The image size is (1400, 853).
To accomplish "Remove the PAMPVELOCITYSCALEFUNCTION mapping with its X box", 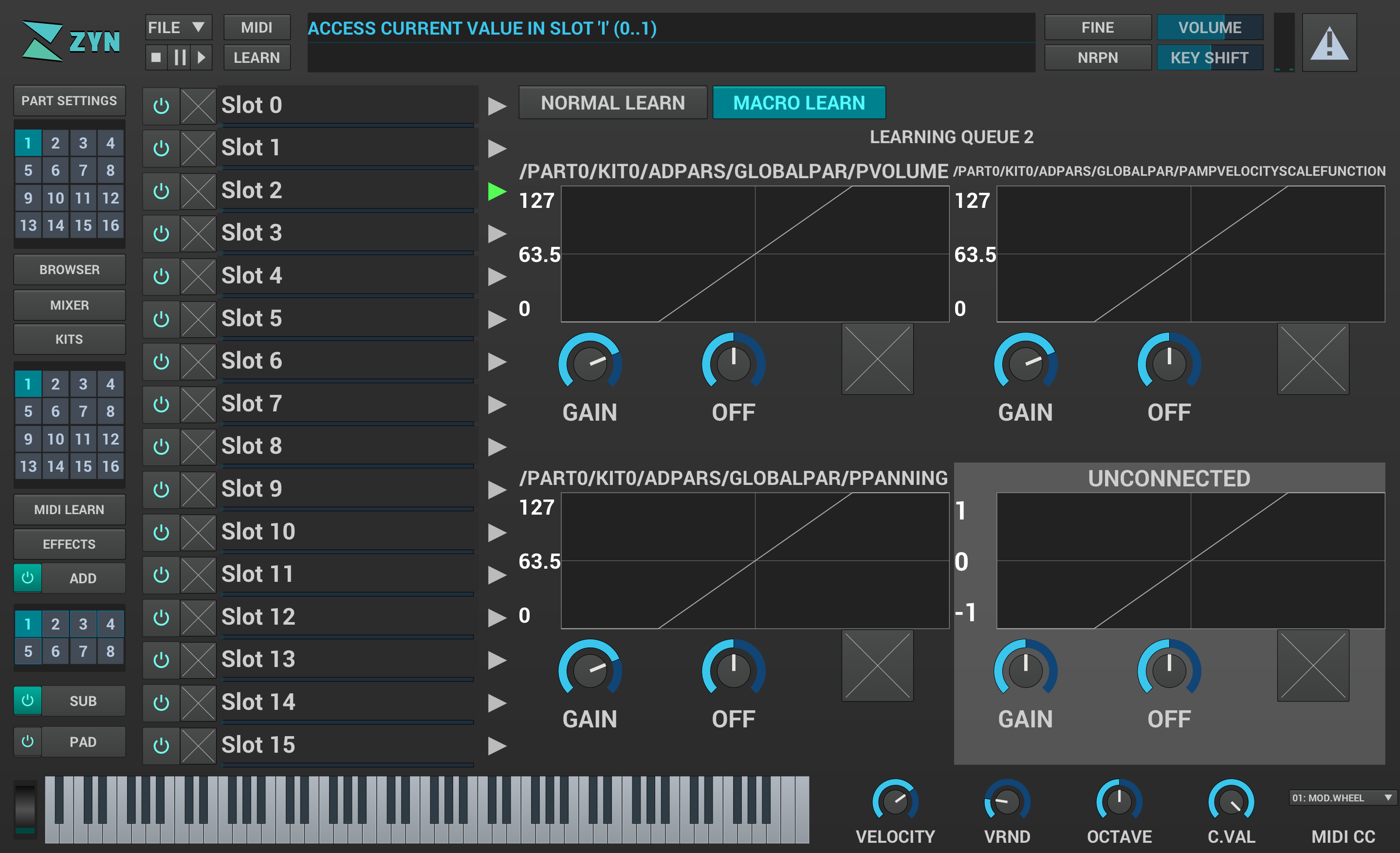I will (1313, 359).
